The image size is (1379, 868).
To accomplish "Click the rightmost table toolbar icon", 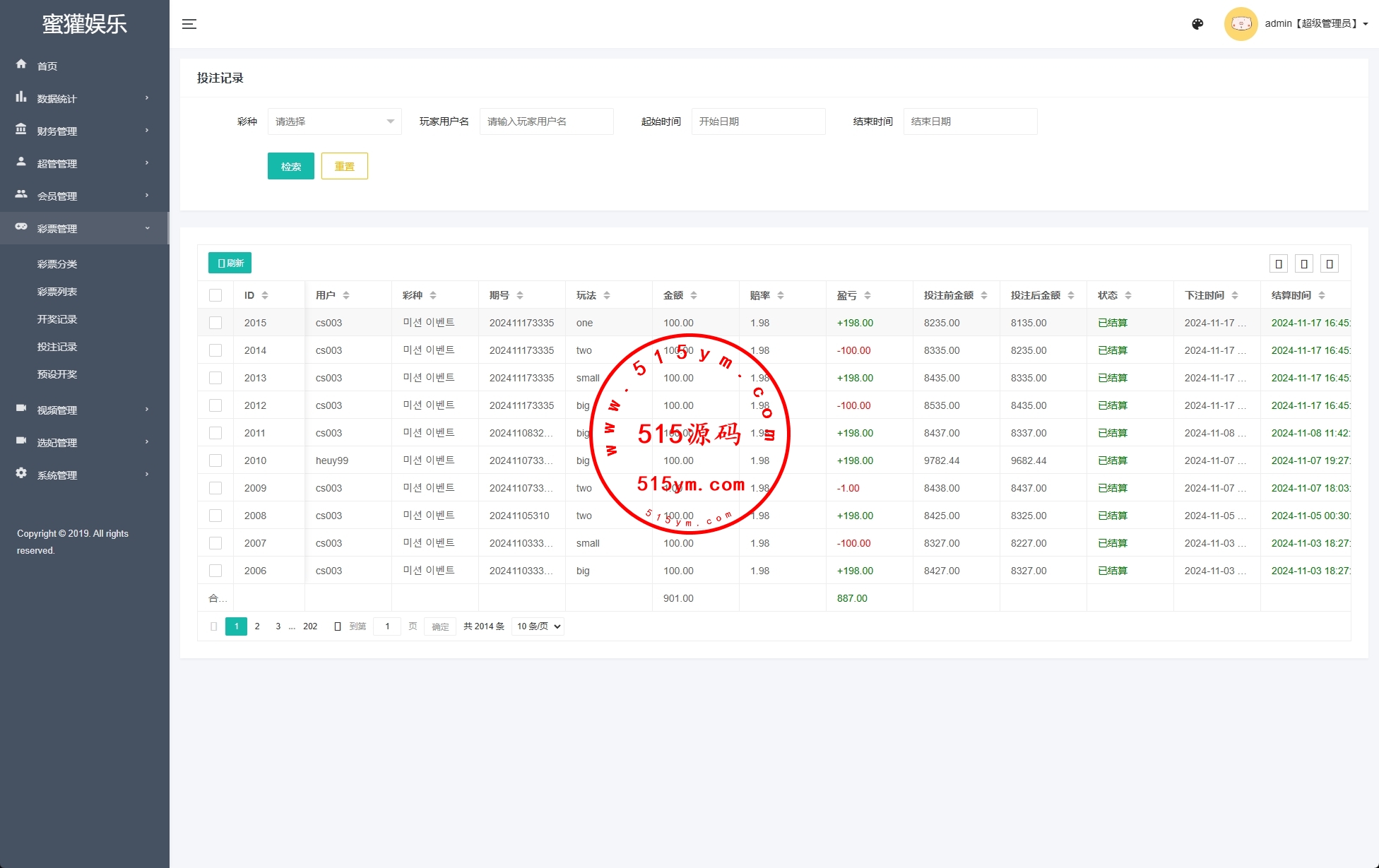I will [1330, 263].
